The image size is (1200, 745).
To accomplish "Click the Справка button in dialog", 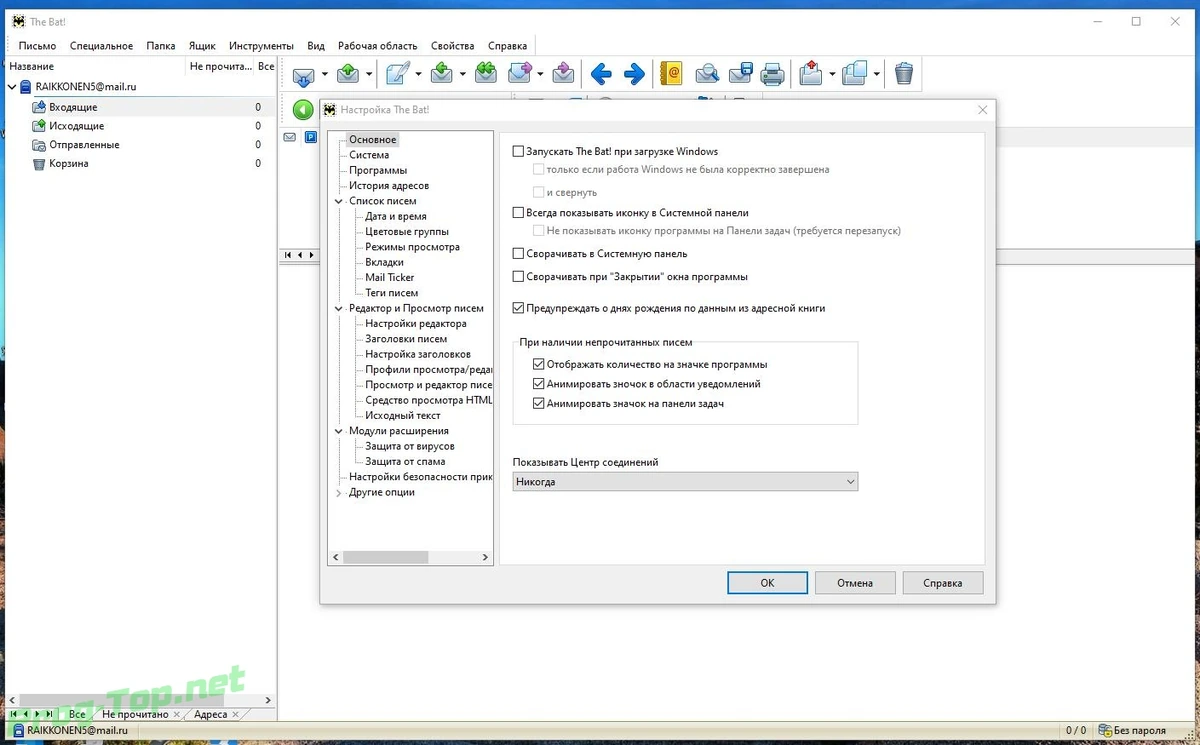I will tap(943, 583).
